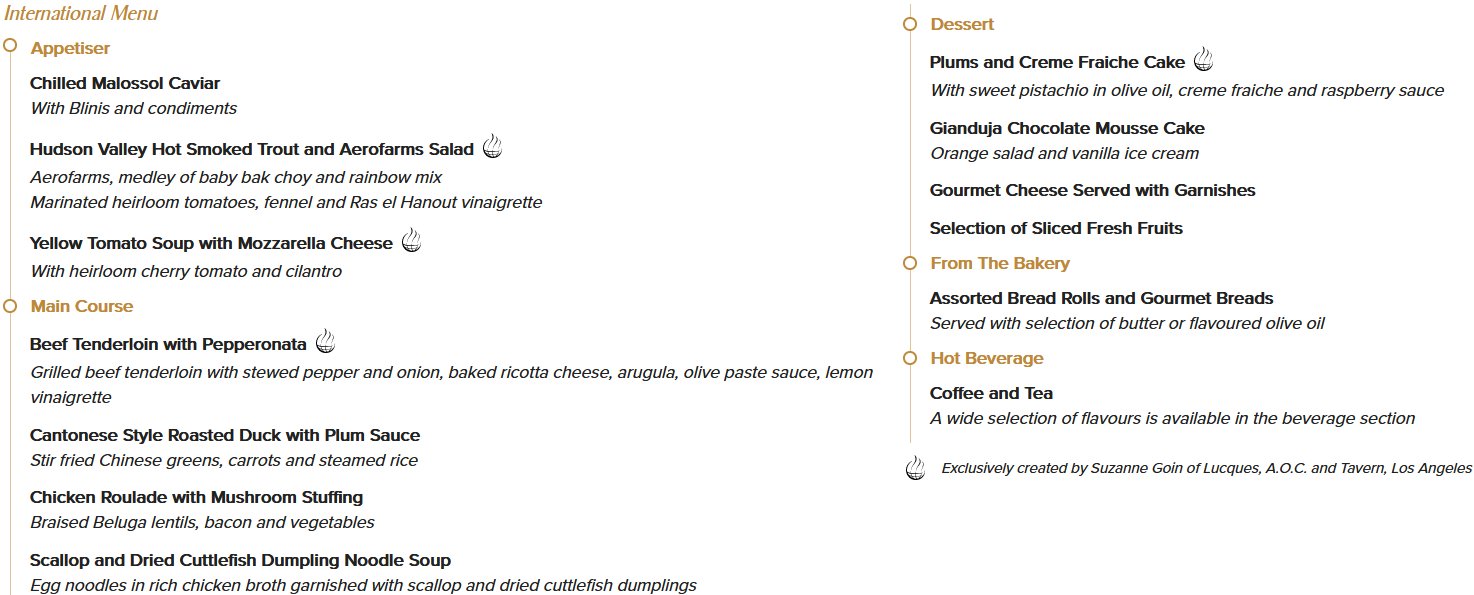1474x595 pixels.
Task: Click the Coffee and Tea item
Action: (991, 393)
